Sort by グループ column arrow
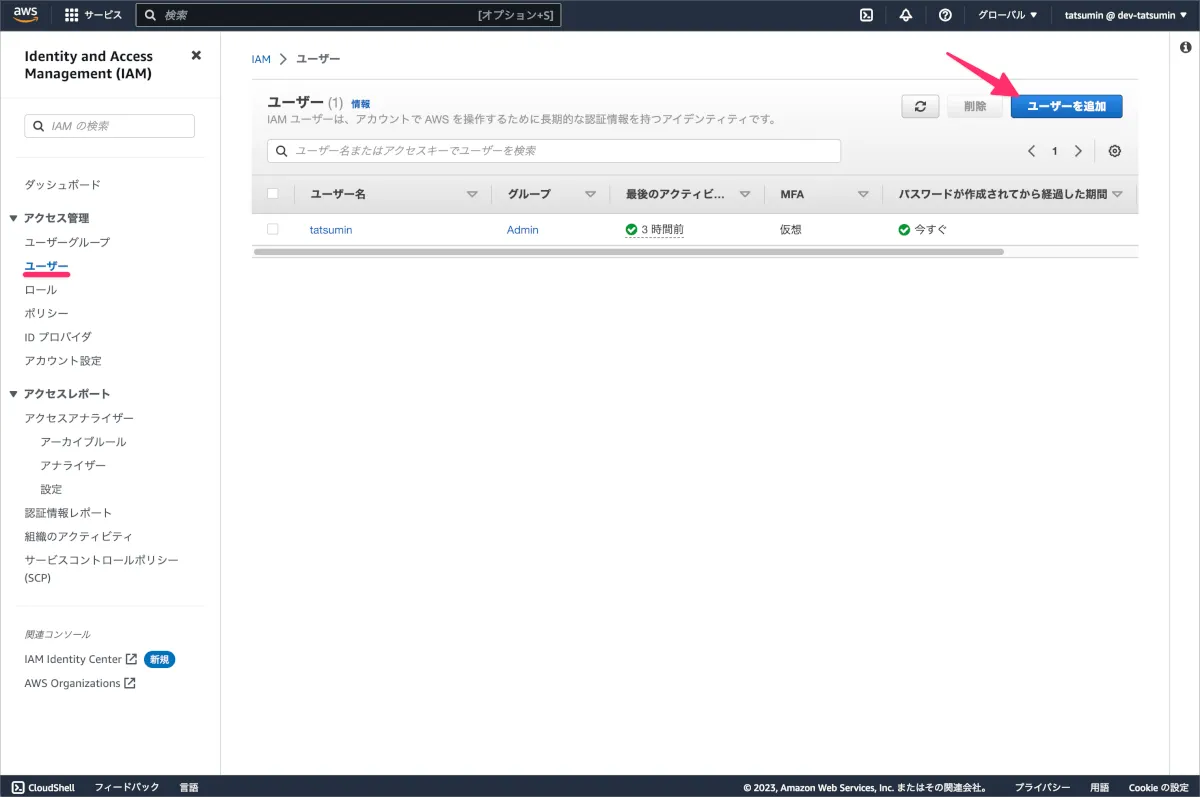This screenshot has height=797, width=1200. pyautogui.click(x=590, y=194)
